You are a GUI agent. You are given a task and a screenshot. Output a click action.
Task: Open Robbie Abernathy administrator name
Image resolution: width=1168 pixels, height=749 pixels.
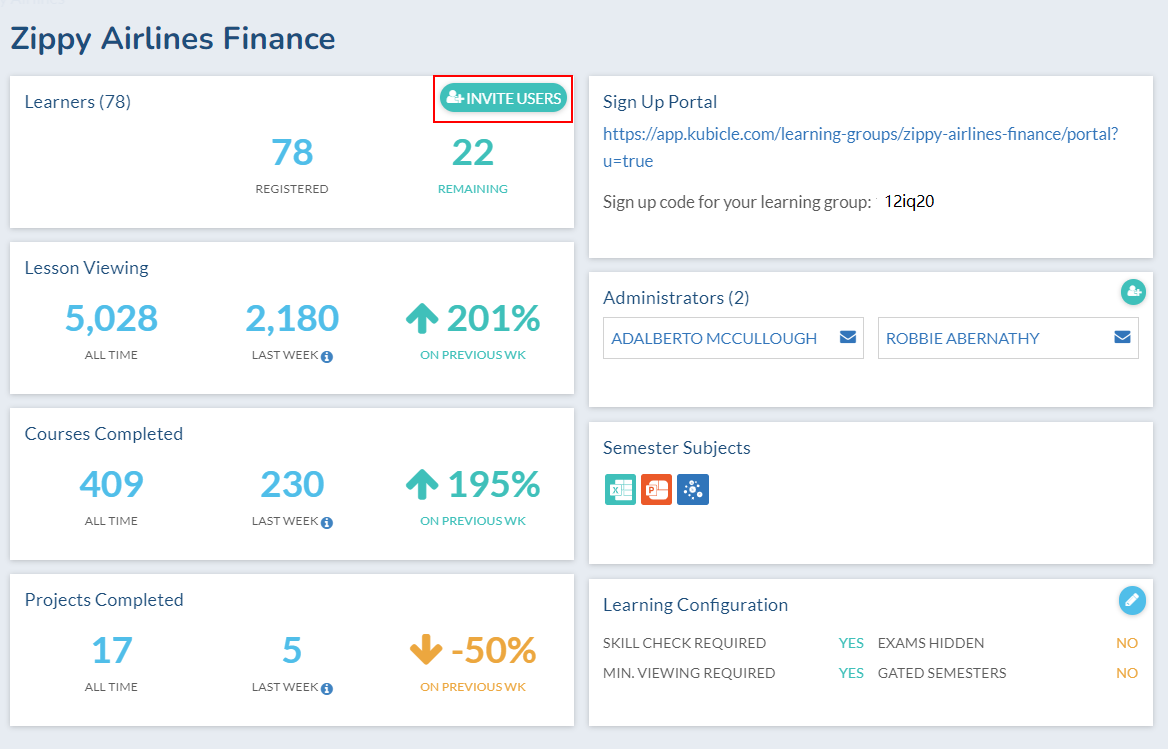pyautogui.click(x=962, y=338)
